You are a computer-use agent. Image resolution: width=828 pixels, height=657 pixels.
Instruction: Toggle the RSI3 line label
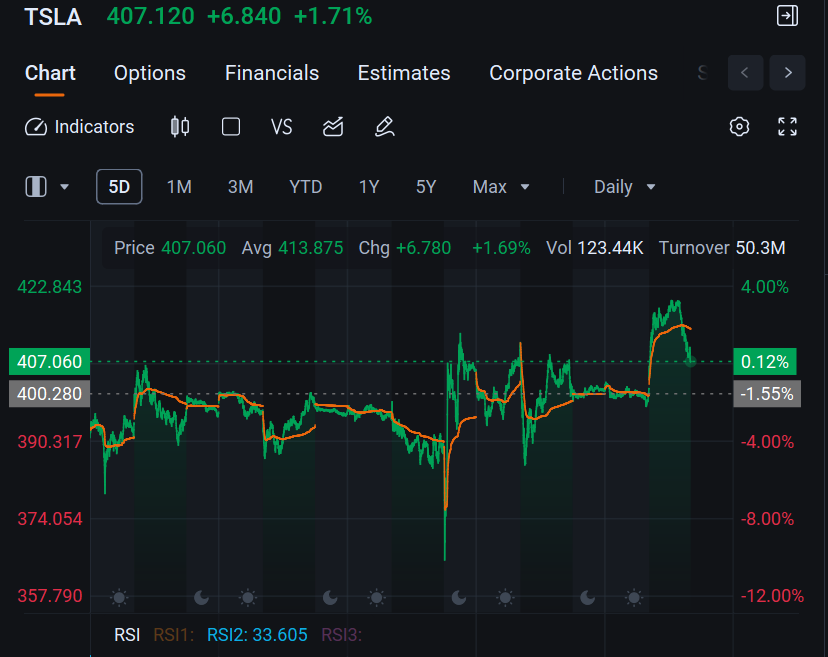[342, 634]
